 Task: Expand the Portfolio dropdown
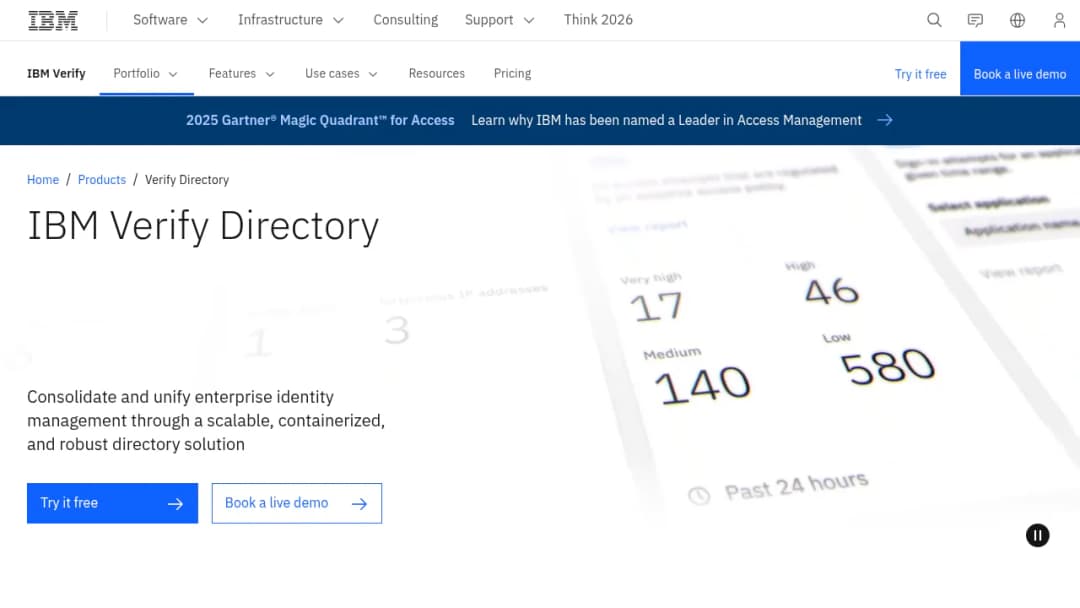pos(146,74)
